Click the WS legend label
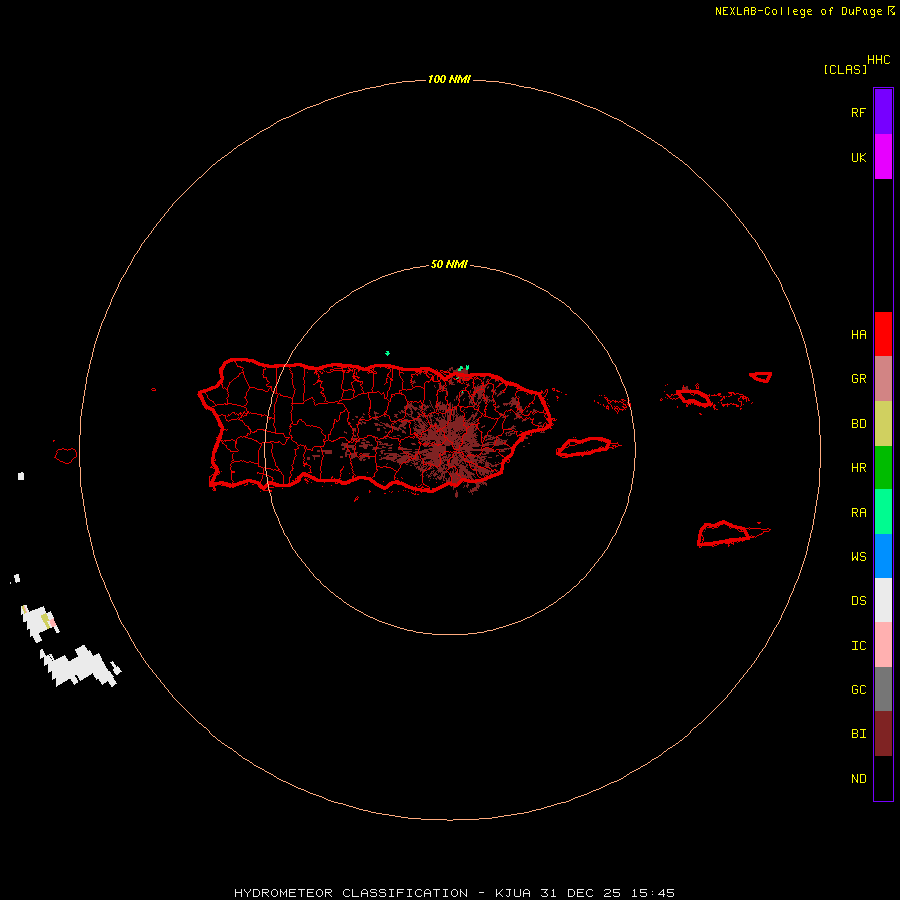This screenshot has width=900, height=900. pos(858,556)
